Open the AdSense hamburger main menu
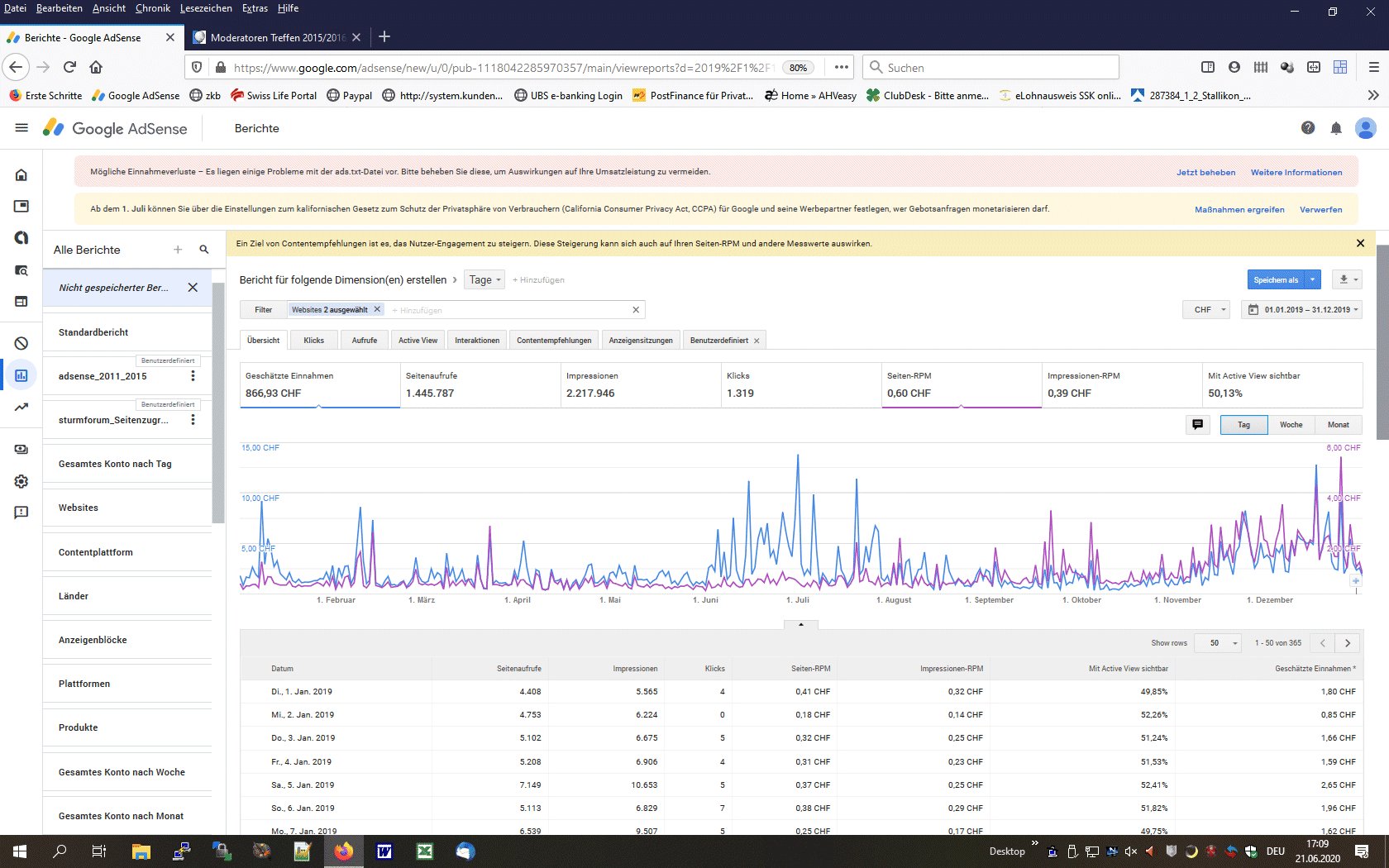The image size is (1389, 868). (x=21, y=128)
